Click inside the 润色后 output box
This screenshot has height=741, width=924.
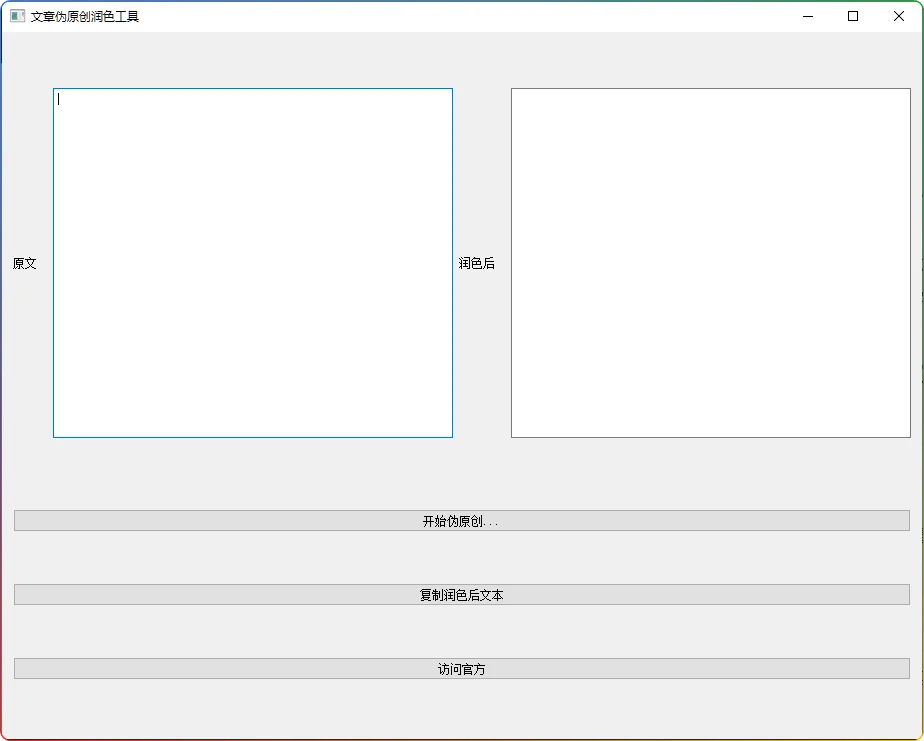(x=710, y=263)
